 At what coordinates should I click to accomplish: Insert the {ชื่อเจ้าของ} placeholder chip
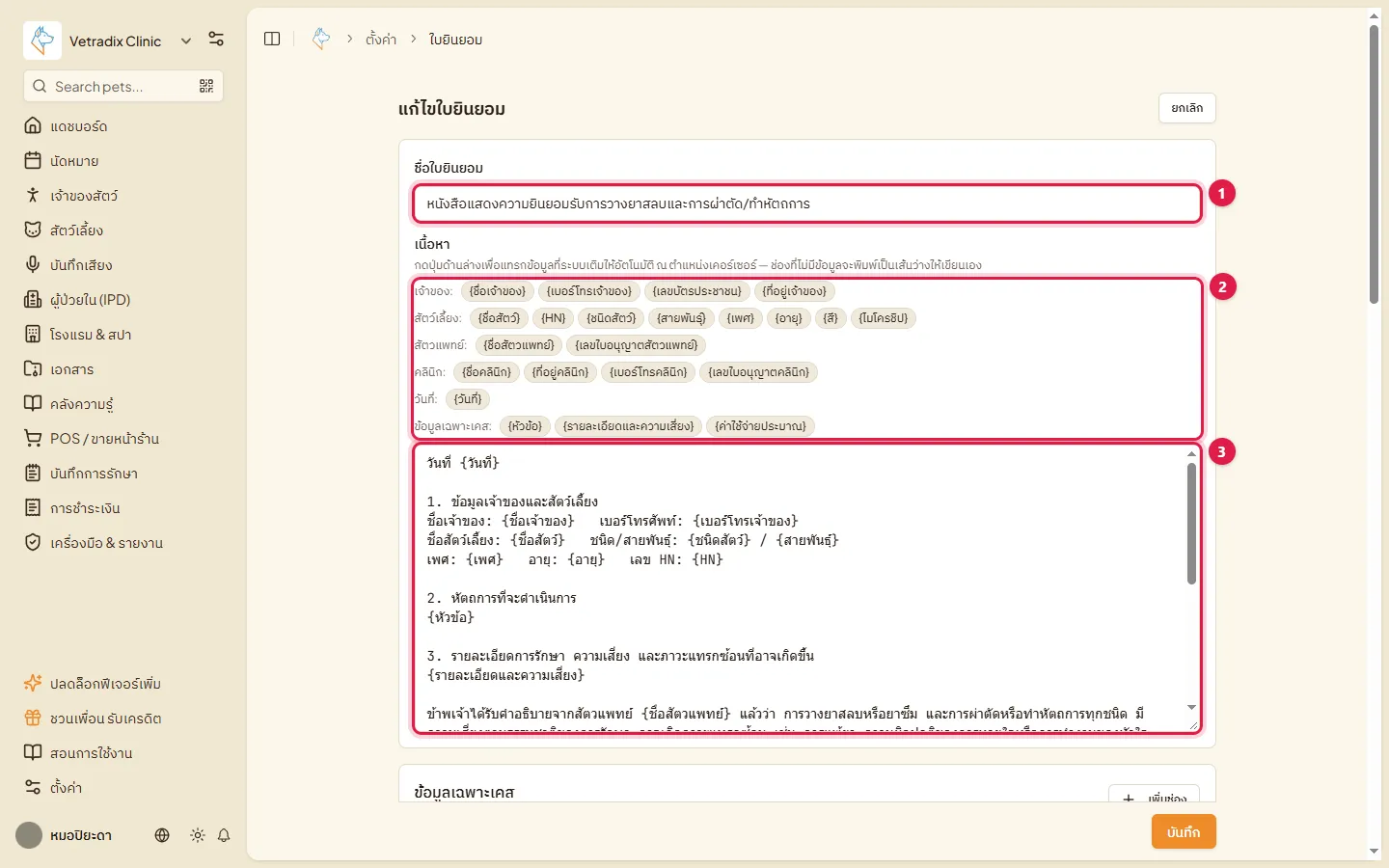tap(498, 291)
